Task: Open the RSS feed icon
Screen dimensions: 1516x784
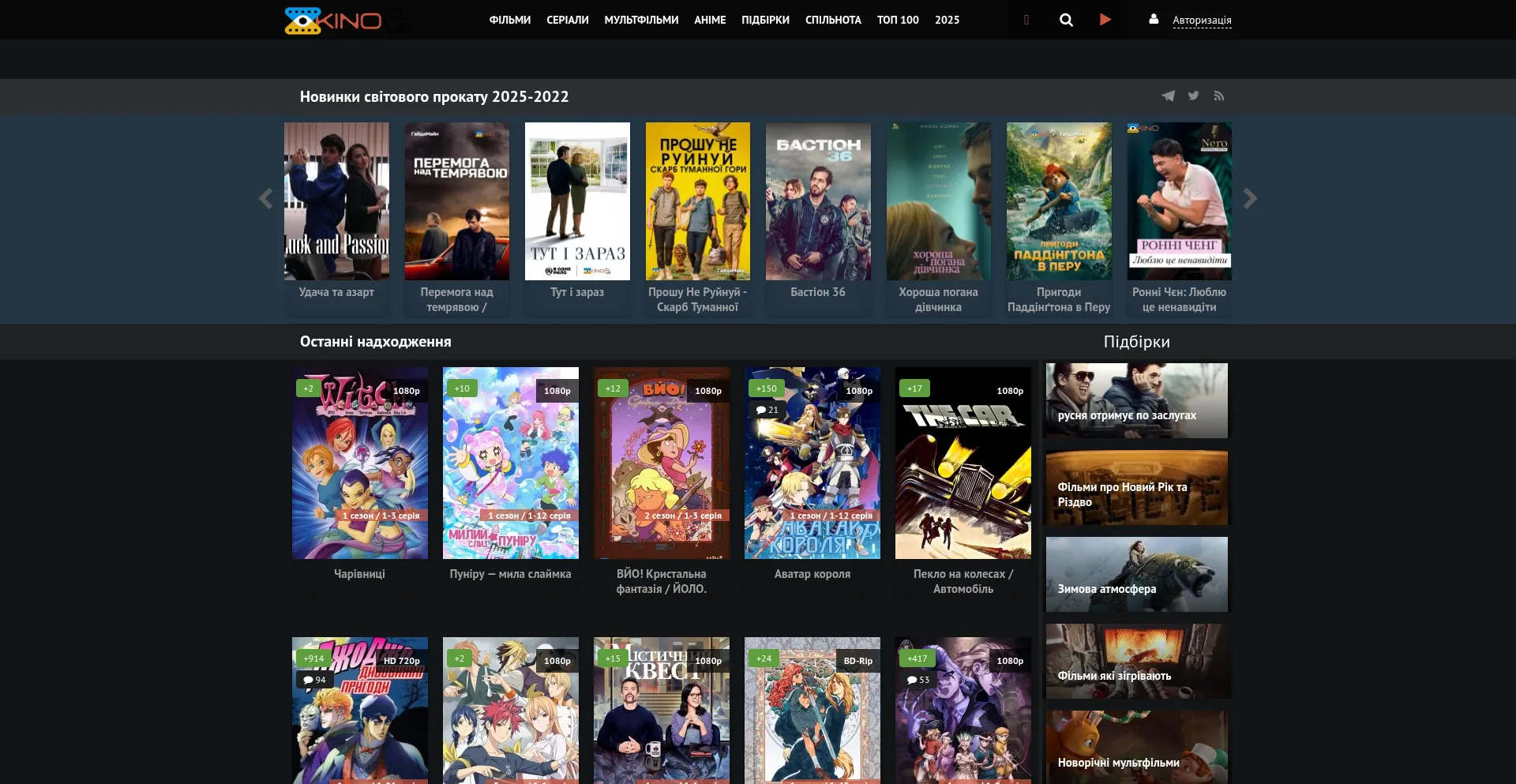Action: 1219,96
